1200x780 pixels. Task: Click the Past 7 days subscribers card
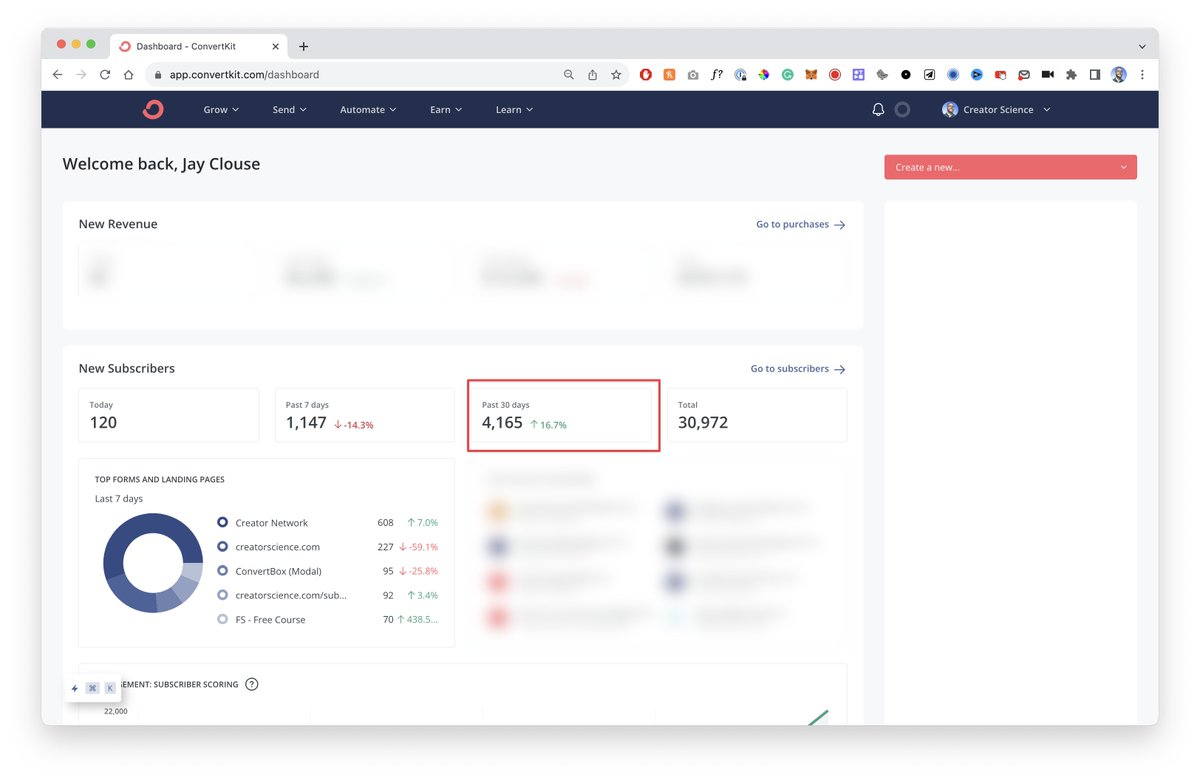(x=365, y=415)
